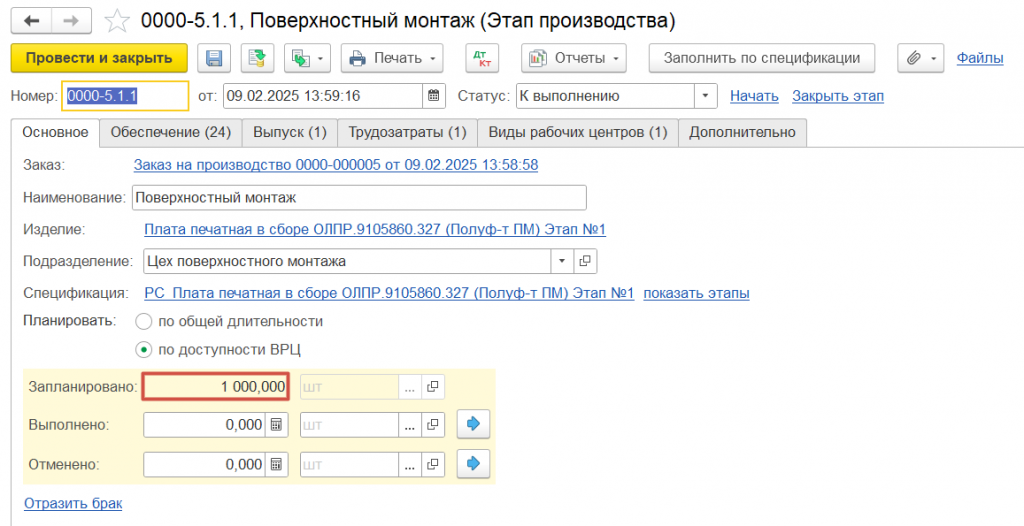Open the Печать dropdown menu
The width and height of the screenshot is (1024, 526).
[x=392, y=58]
